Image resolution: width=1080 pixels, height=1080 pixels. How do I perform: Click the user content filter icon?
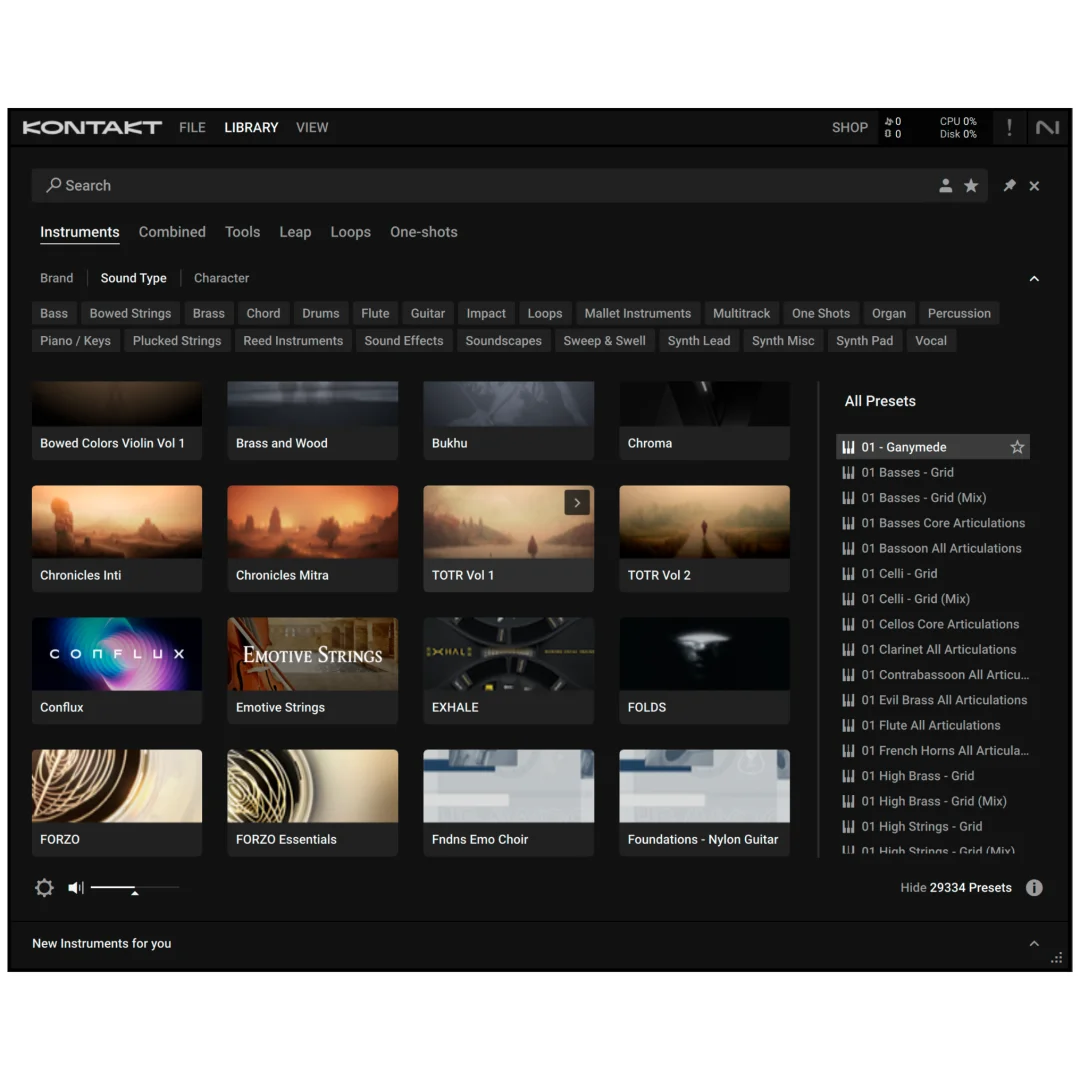[945, 186]
